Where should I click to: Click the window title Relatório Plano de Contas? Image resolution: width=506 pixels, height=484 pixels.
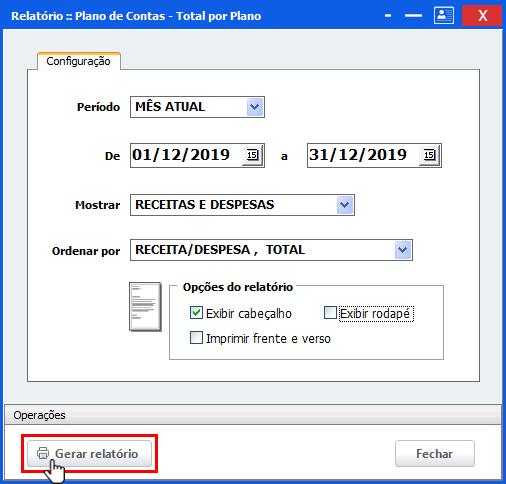coord(136,16)
